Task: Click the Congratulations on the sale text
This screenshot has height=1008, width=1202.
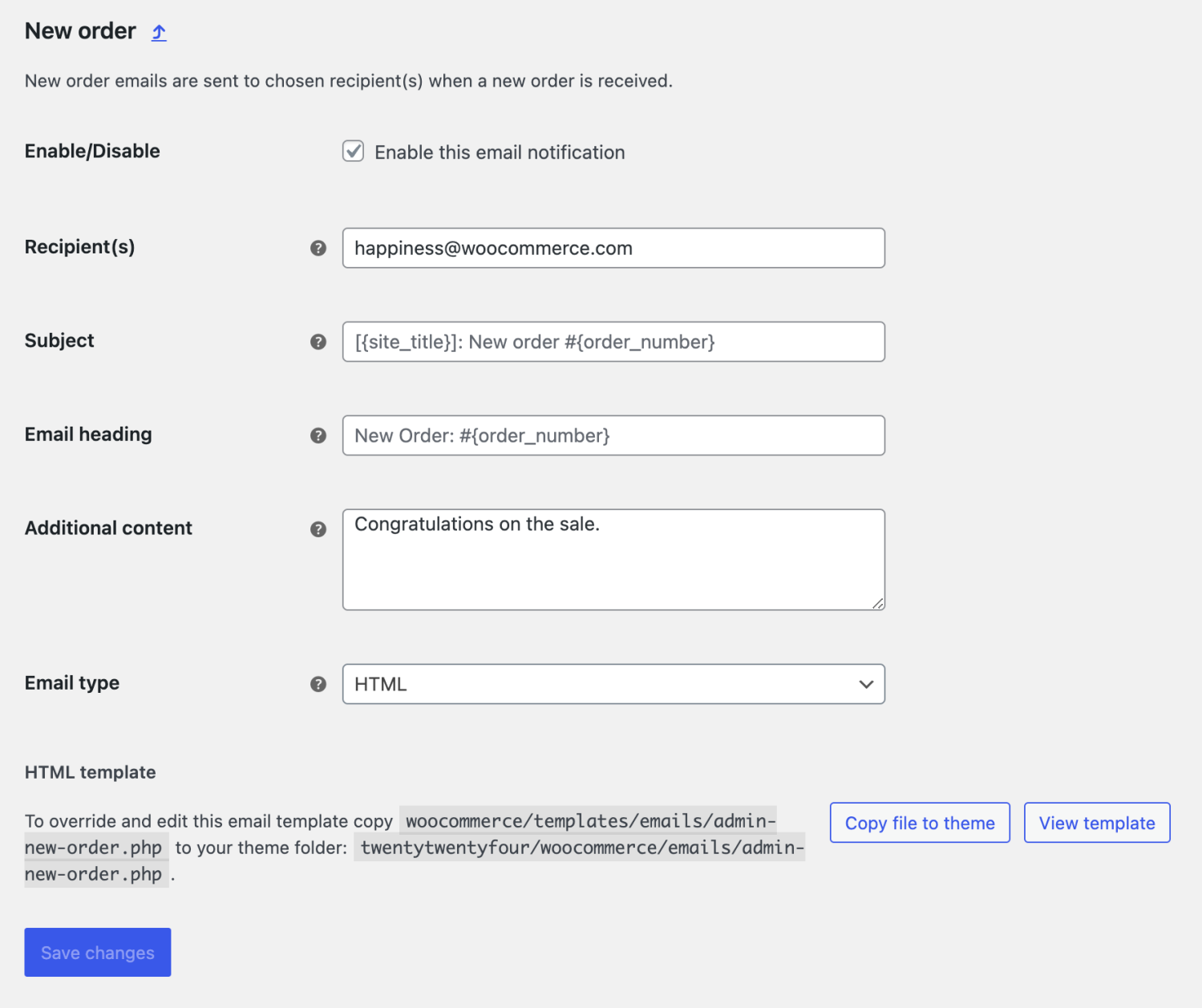Action: (478, 524)
